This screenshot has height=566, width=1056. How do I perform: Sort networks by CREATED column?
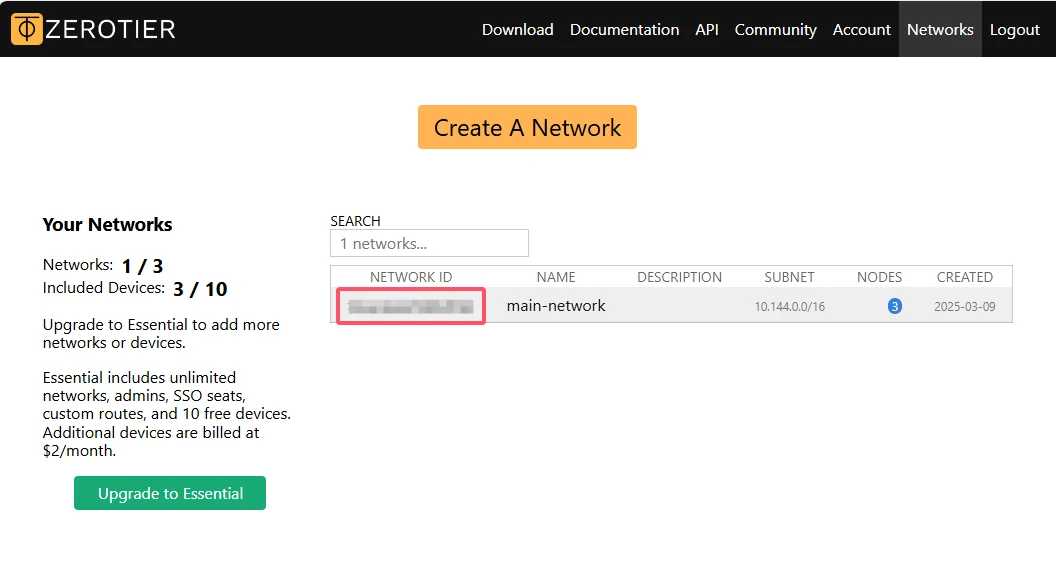pyautogui.click(x=964, y=277)
